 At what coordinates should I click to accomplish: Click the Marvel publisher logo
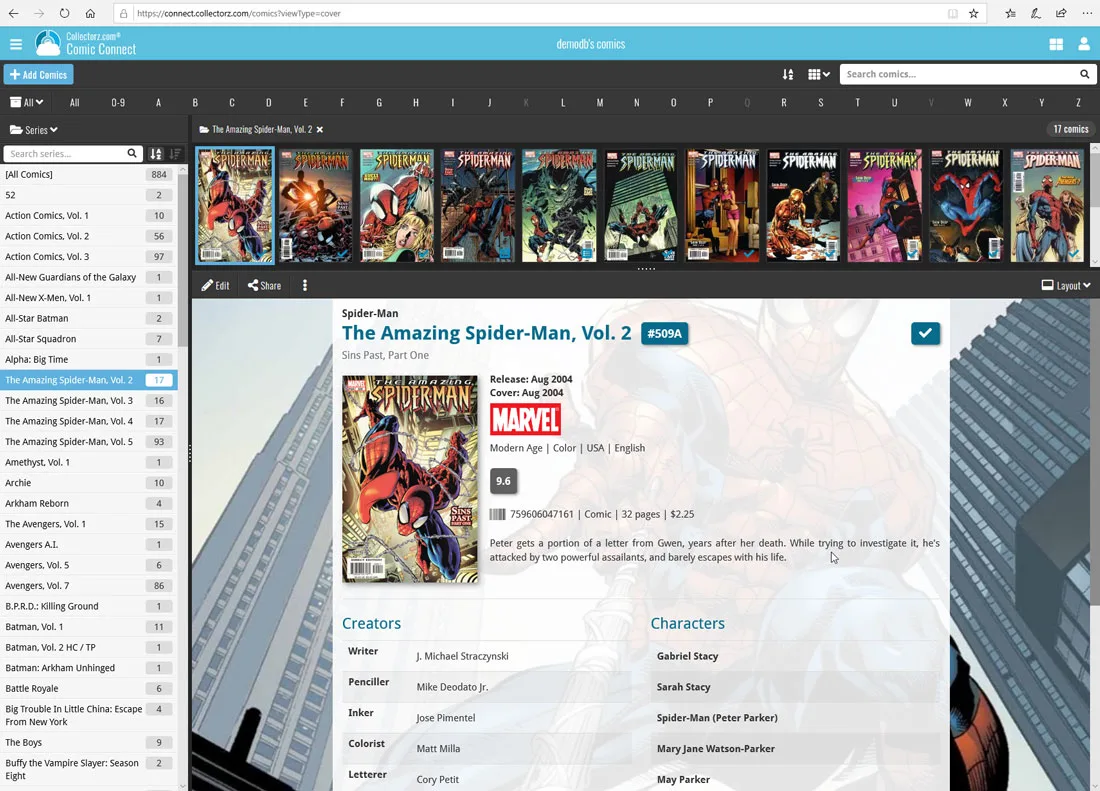[x=525, y=420]
